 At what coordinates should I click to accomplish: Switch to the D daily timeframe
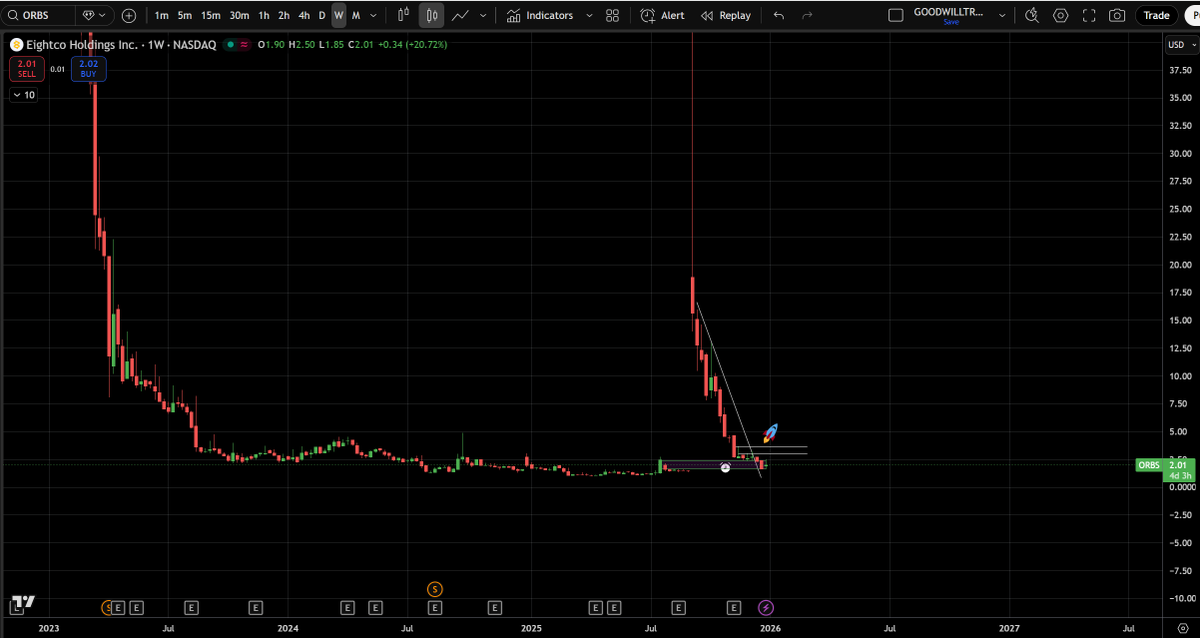pyautogui.click(x=322, y=15)
